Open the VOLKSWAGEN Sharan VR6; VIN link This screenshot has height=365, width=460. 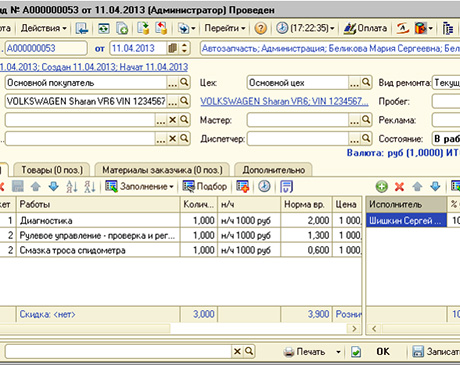[x=284, y=101]
